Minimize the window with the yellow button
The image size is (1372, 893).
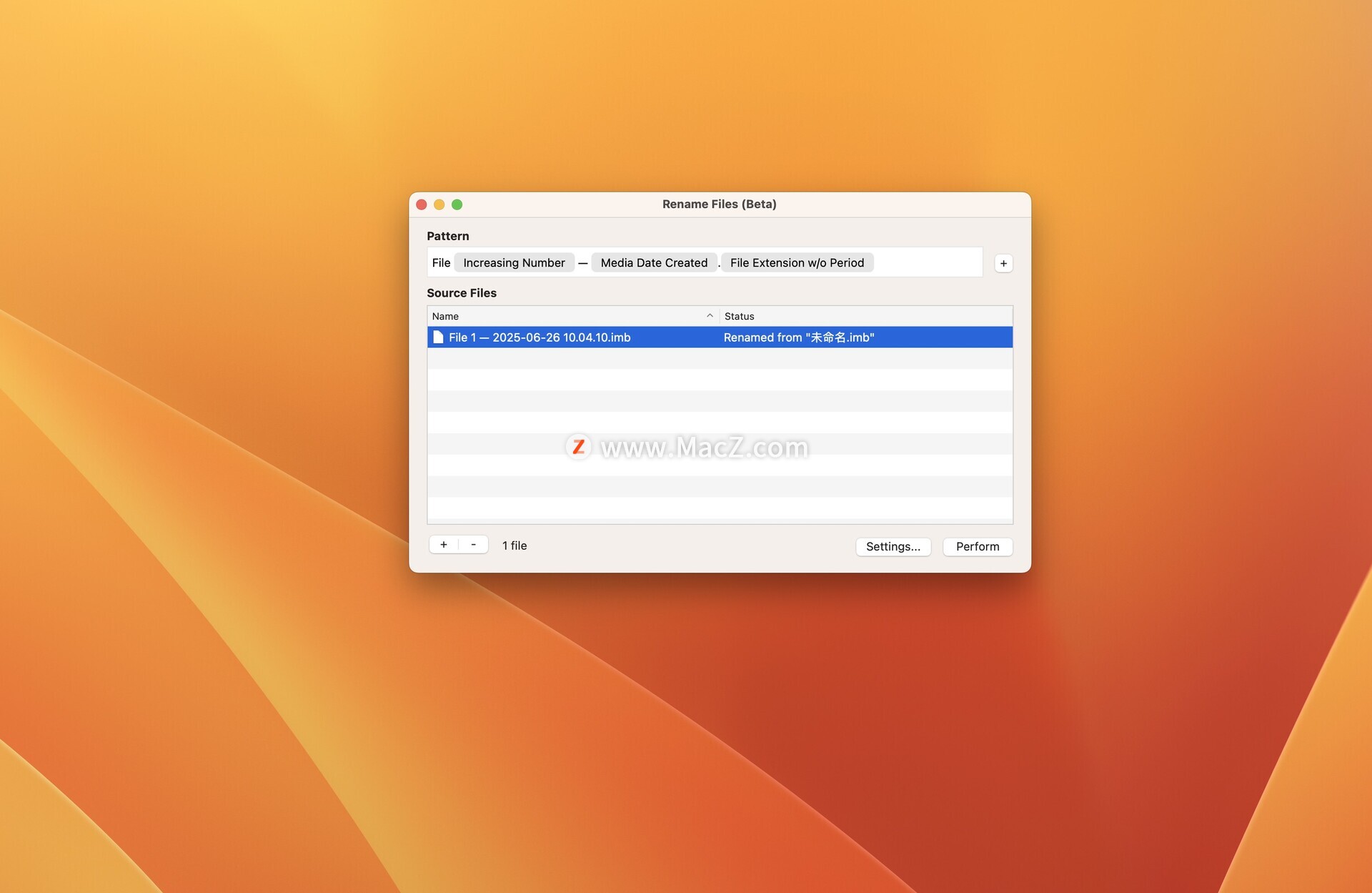coord(439,204)
